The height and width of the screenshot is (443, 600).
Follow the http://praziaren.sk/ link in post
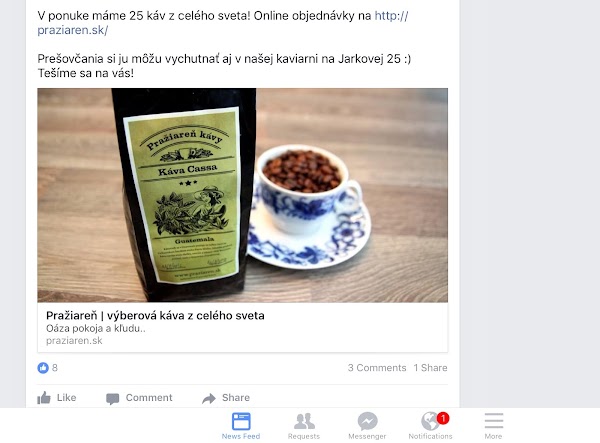[223, 23]
